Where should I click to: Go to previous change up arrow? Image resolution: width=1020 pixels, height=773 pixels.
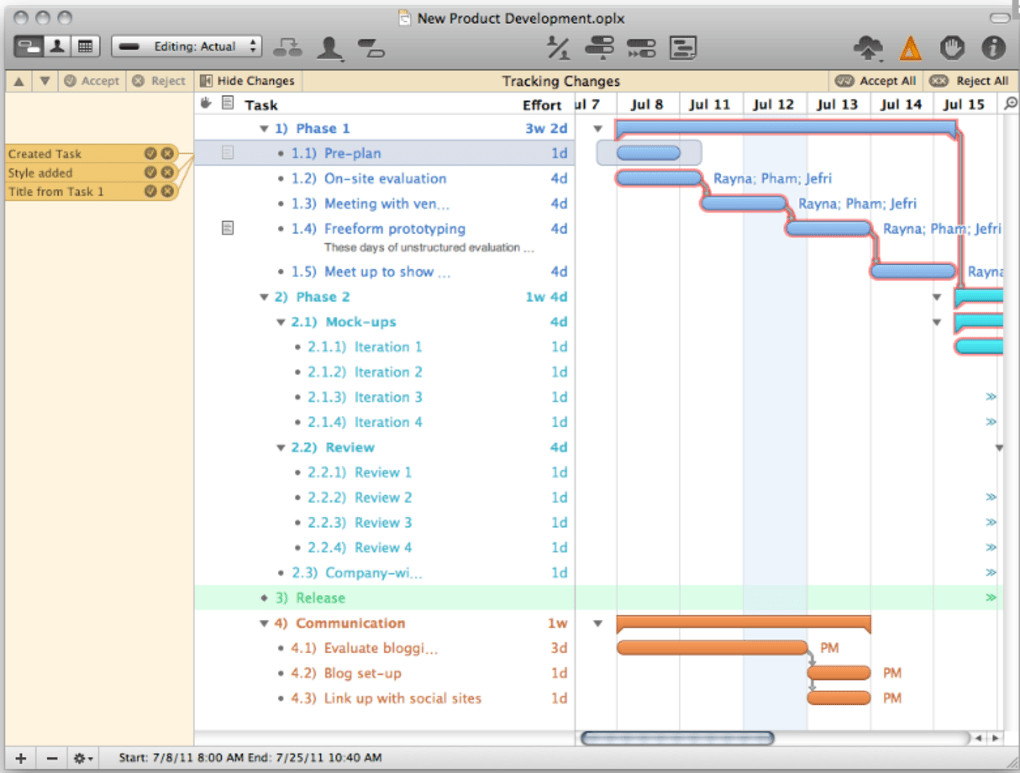click(19, 81)
